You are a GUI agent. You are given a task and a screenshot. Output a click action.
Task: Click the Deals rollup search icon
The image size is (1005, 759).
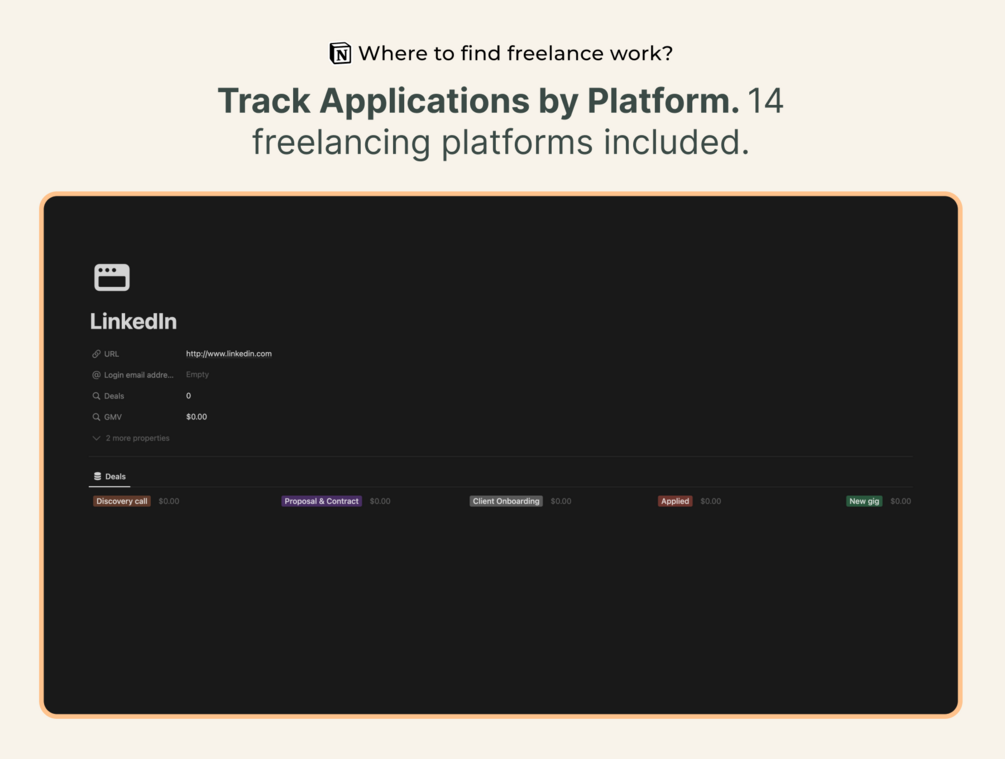96,396
